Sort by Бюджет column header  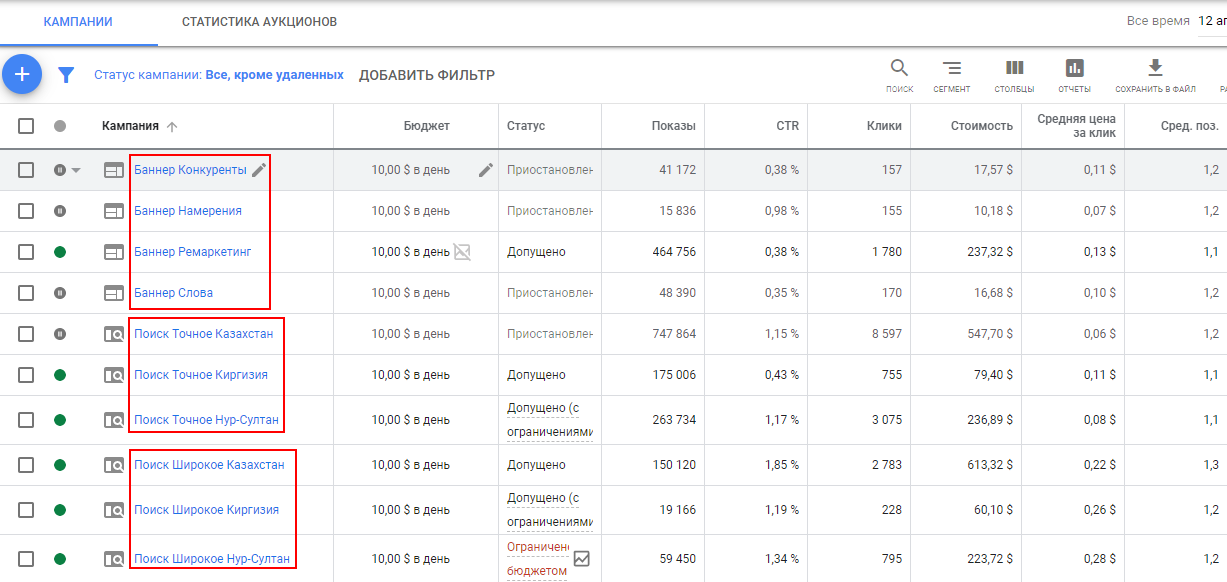(427, 126)
